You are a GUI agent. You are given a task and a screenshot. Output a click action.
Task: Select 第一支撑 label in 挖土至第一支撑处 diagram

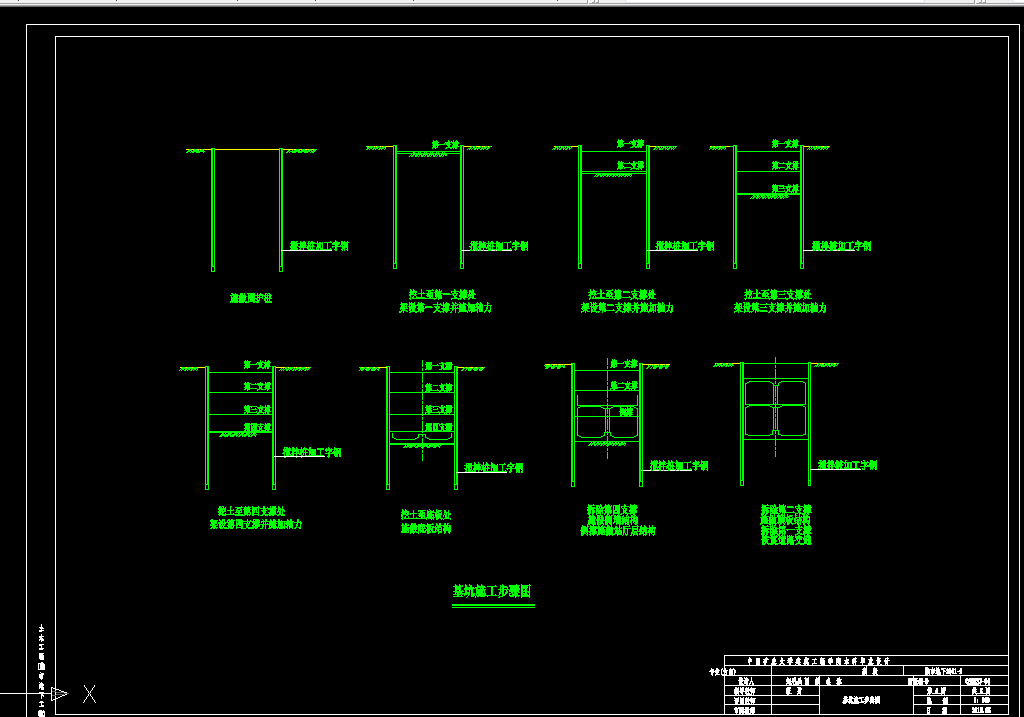pos(445,144)
